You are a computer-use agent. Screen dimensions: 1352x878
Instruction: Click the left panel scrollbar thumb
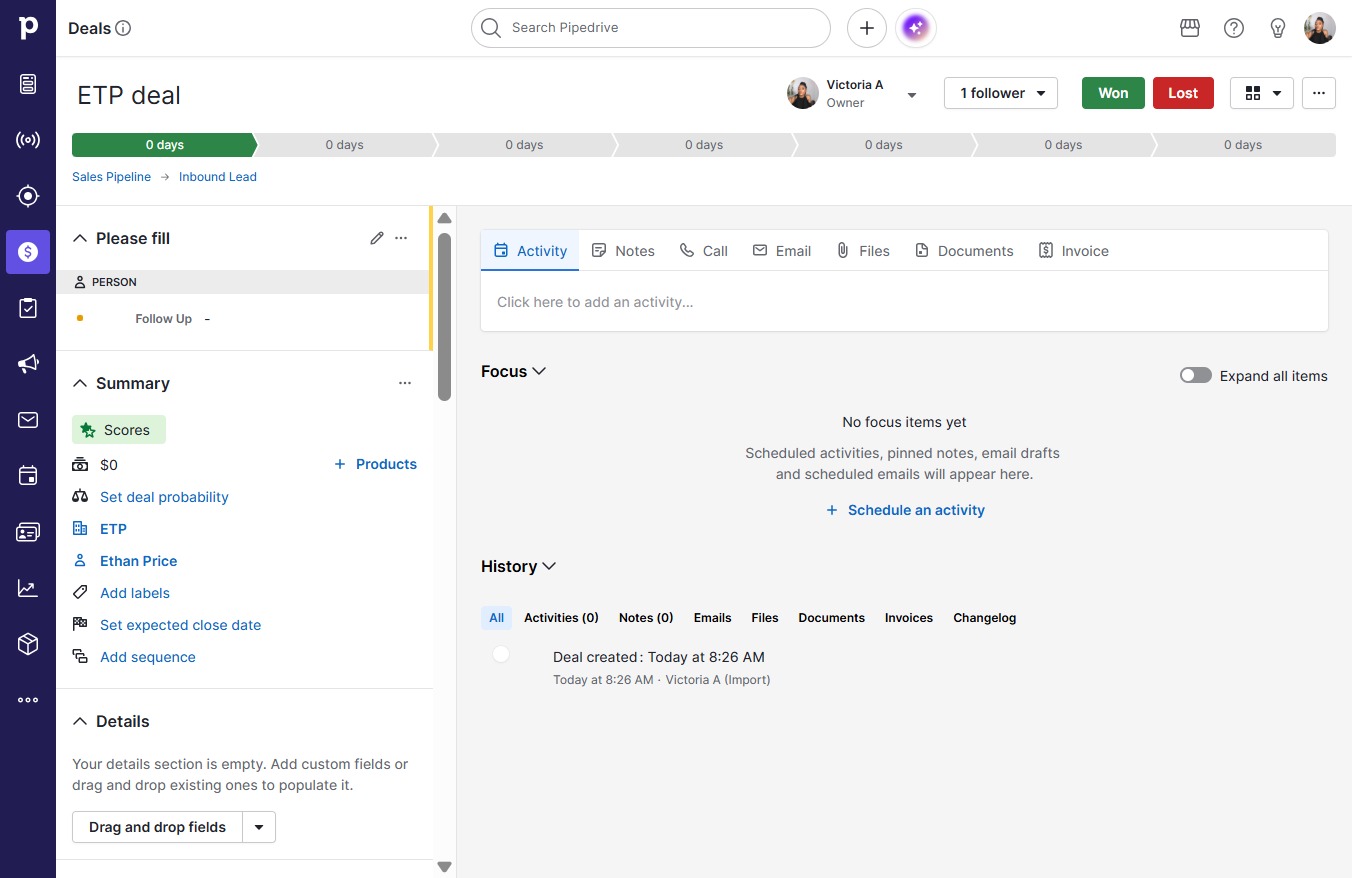point(444,316)
